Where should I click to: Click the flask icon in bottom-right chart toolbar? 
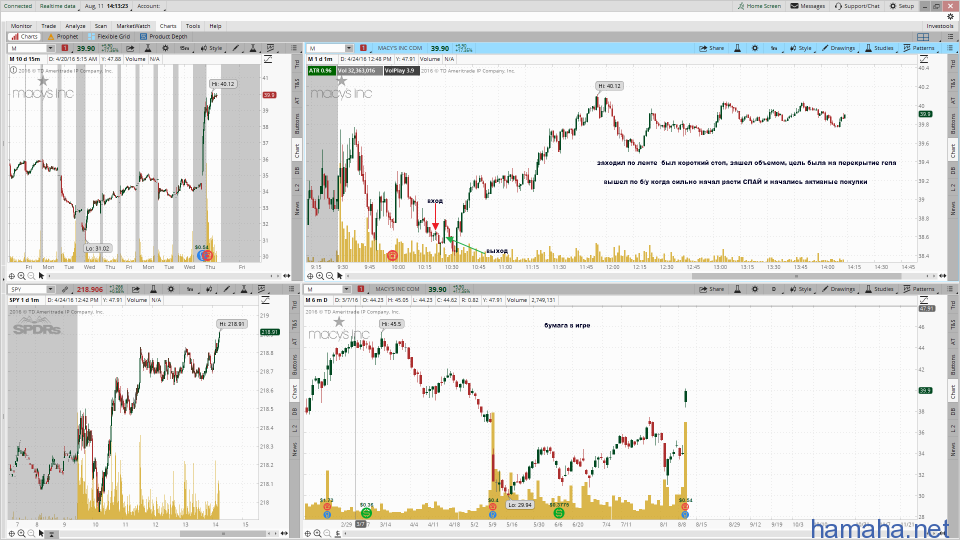pyautogui.click(x=737, y=289)
